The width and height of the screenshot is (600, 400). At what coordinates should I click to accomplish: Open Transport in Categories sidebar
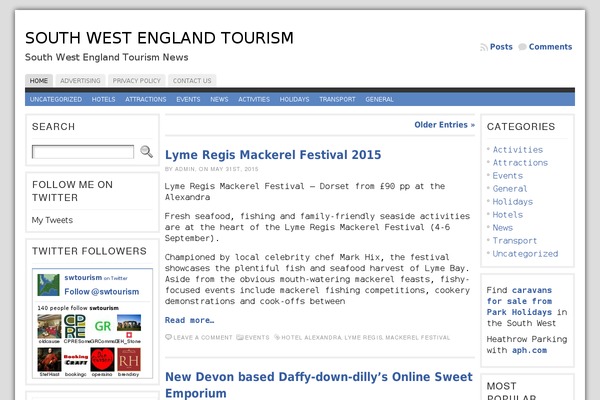pyautogui.click(x=515, y=241)
